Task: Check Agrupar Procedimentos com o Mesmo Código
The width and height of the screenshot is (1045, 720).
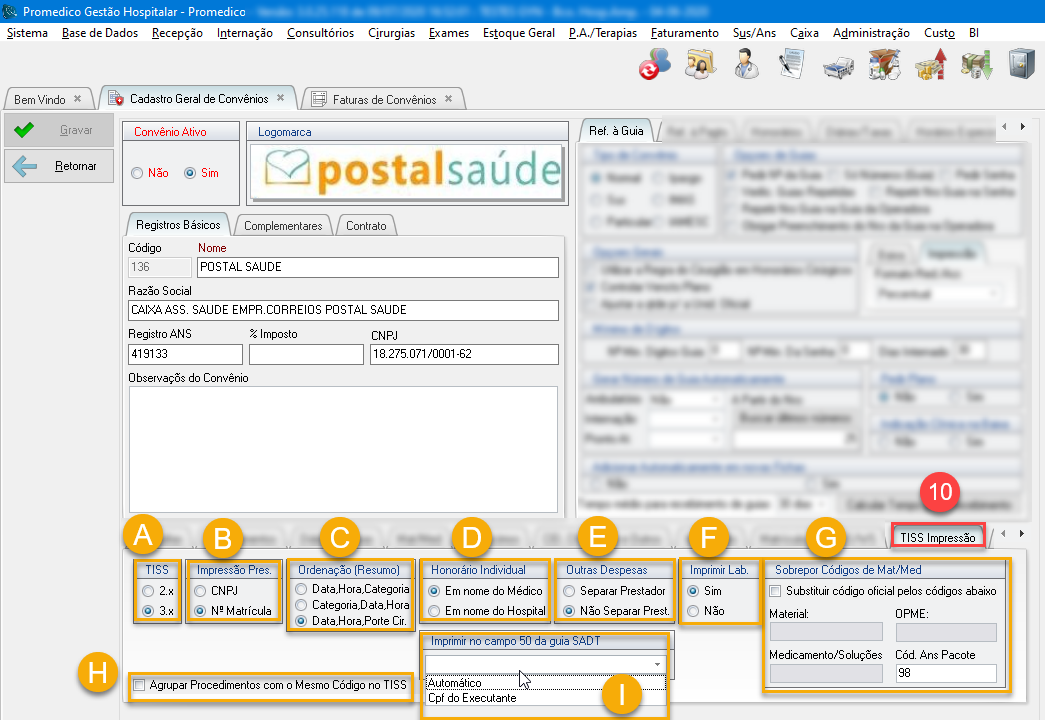Action: point(140,685)
